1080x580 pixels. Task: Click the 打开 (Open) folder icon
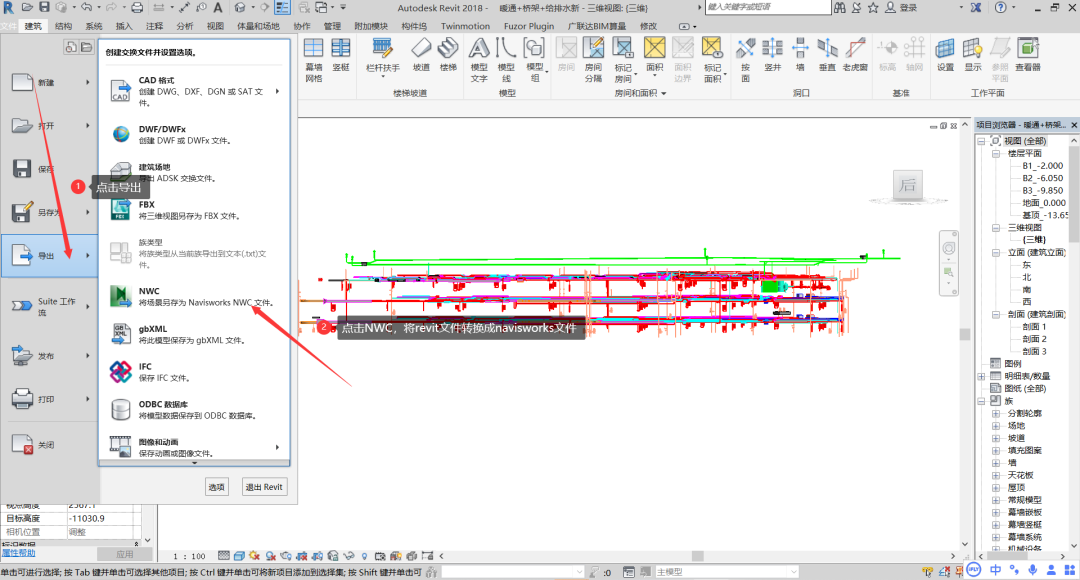pos(22,125)
